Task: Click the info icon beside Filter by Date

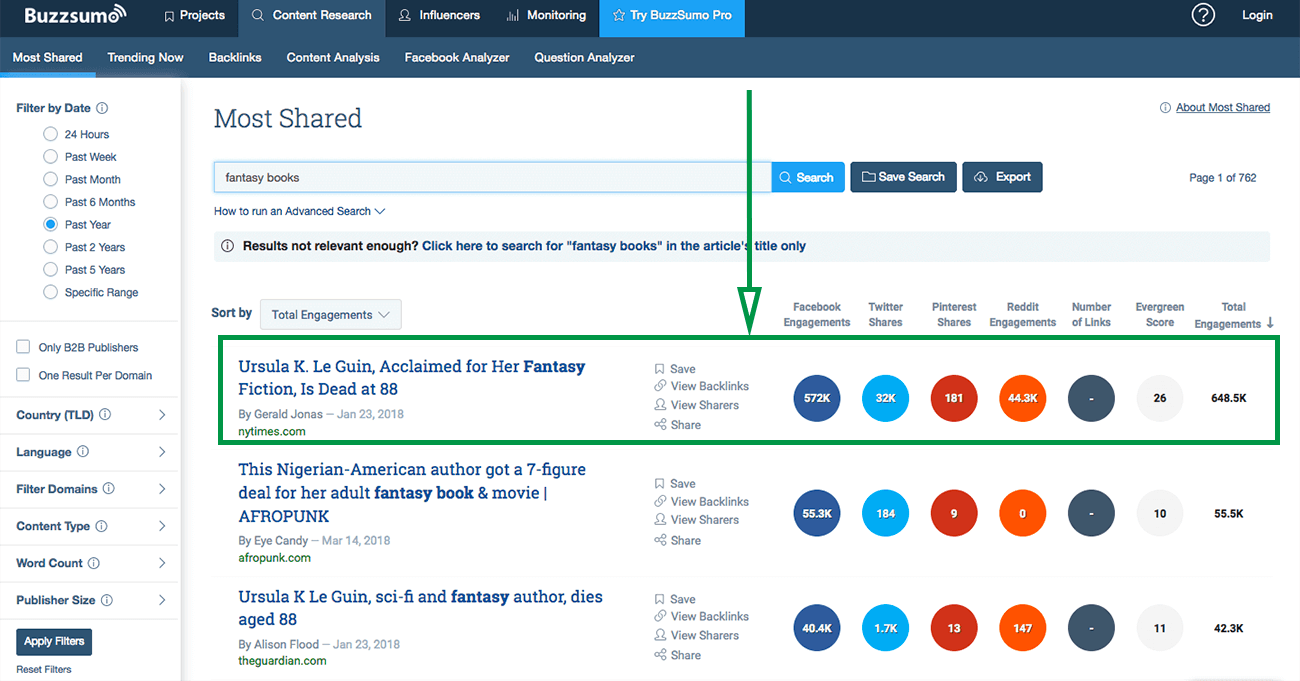Action: point(102,108)
